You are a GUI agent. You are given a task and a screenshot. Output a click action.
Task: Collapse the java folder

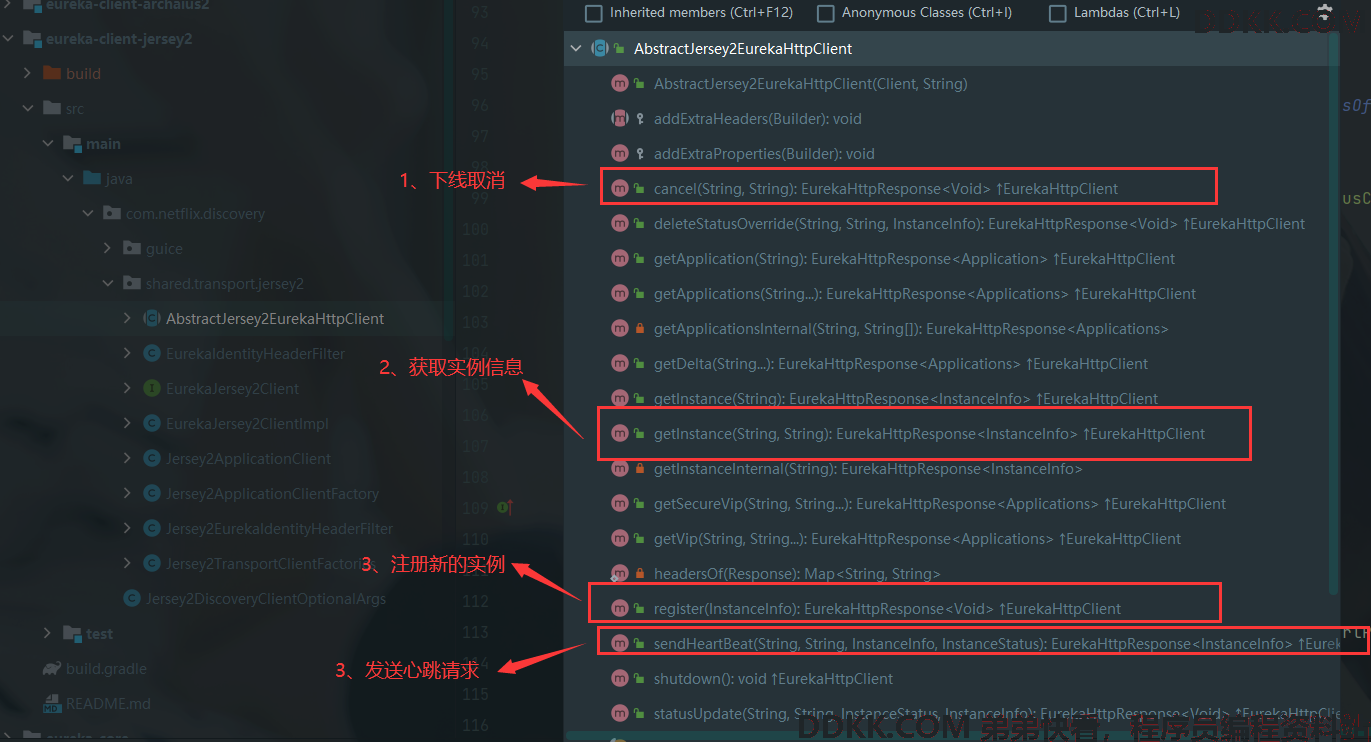pos(67,179)
